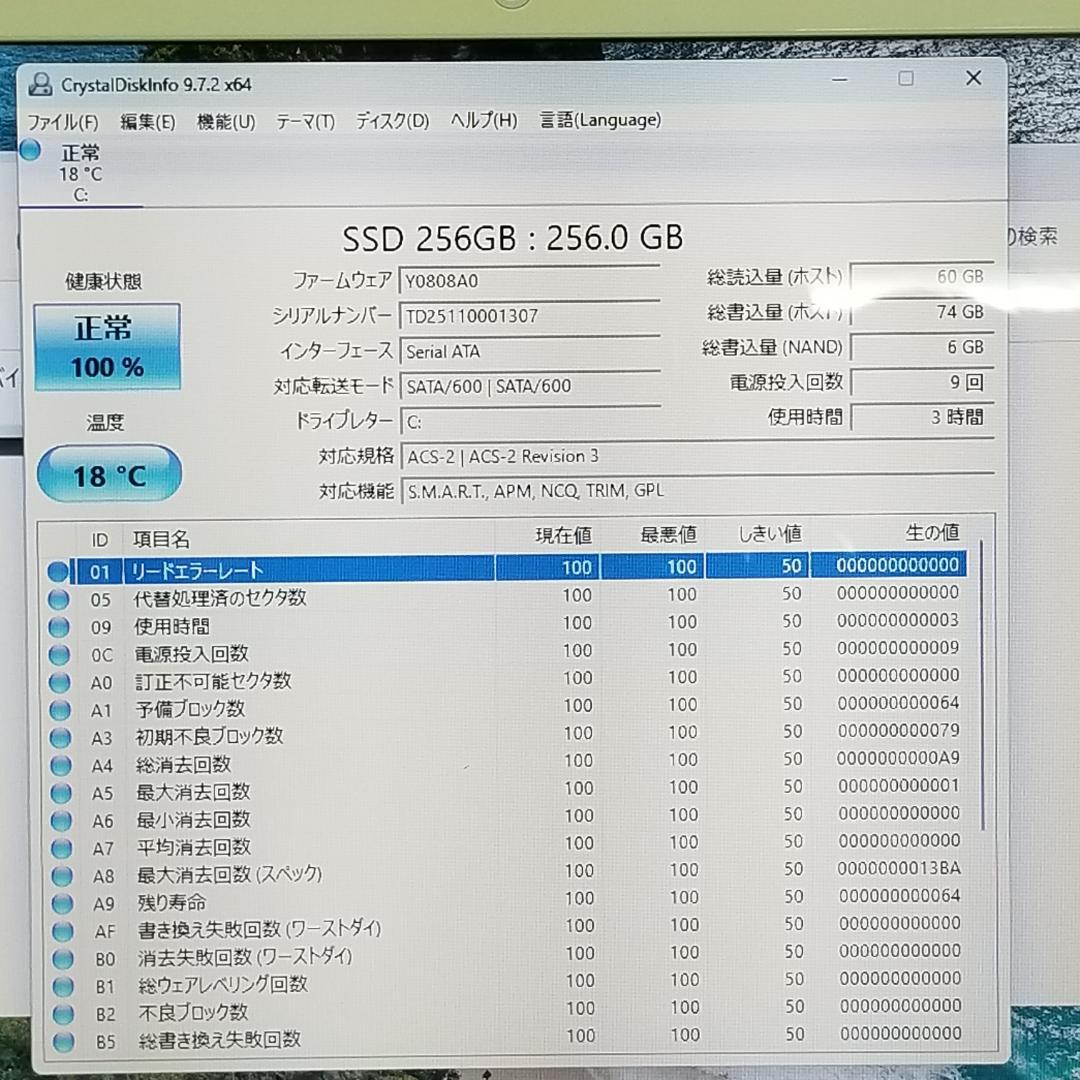Screen dimensions: 1080x1080
Task: Open the テーマ(T) theme dropdown
Action: pos(306,121)
